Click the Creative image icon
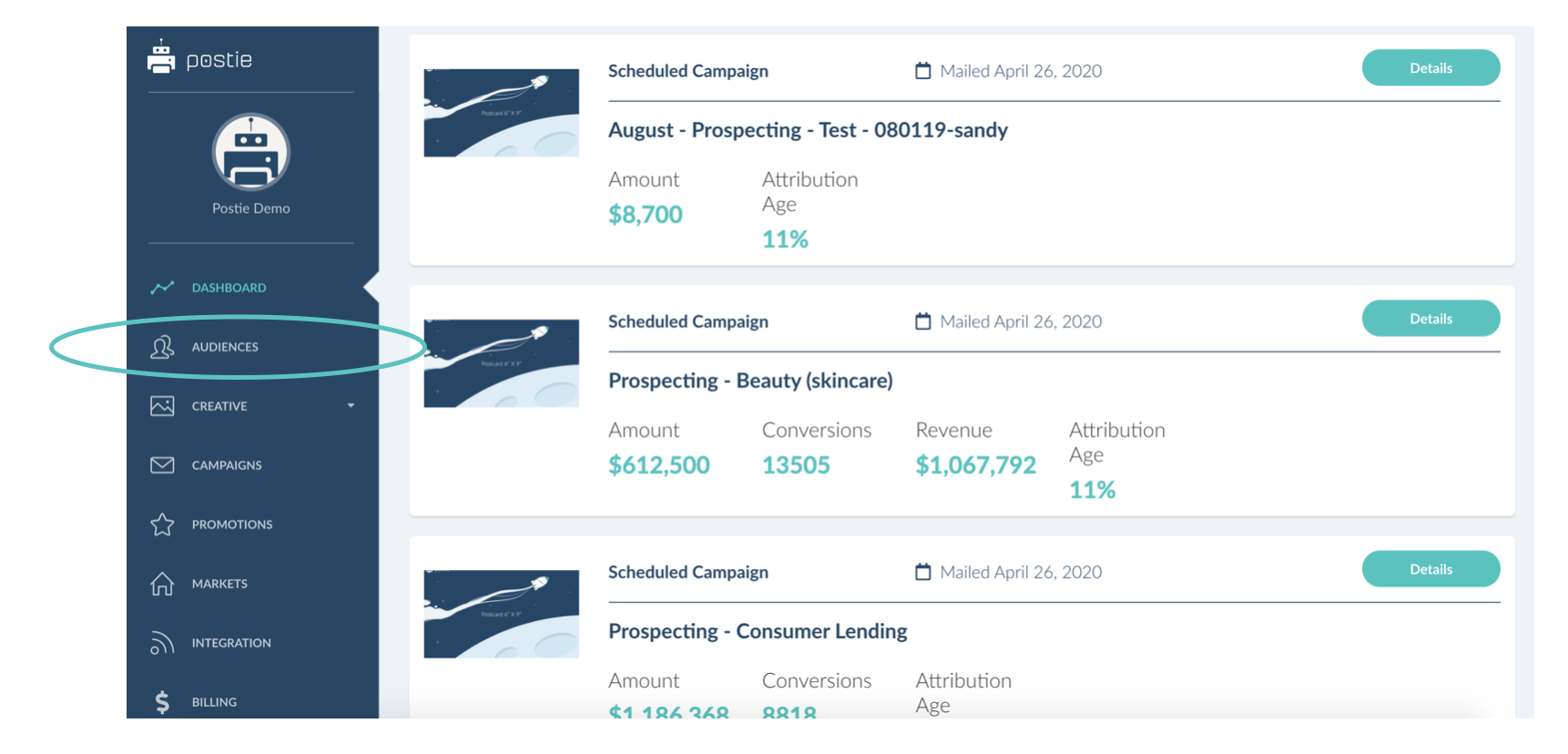1568x754 pixels. tap(162, 406)
